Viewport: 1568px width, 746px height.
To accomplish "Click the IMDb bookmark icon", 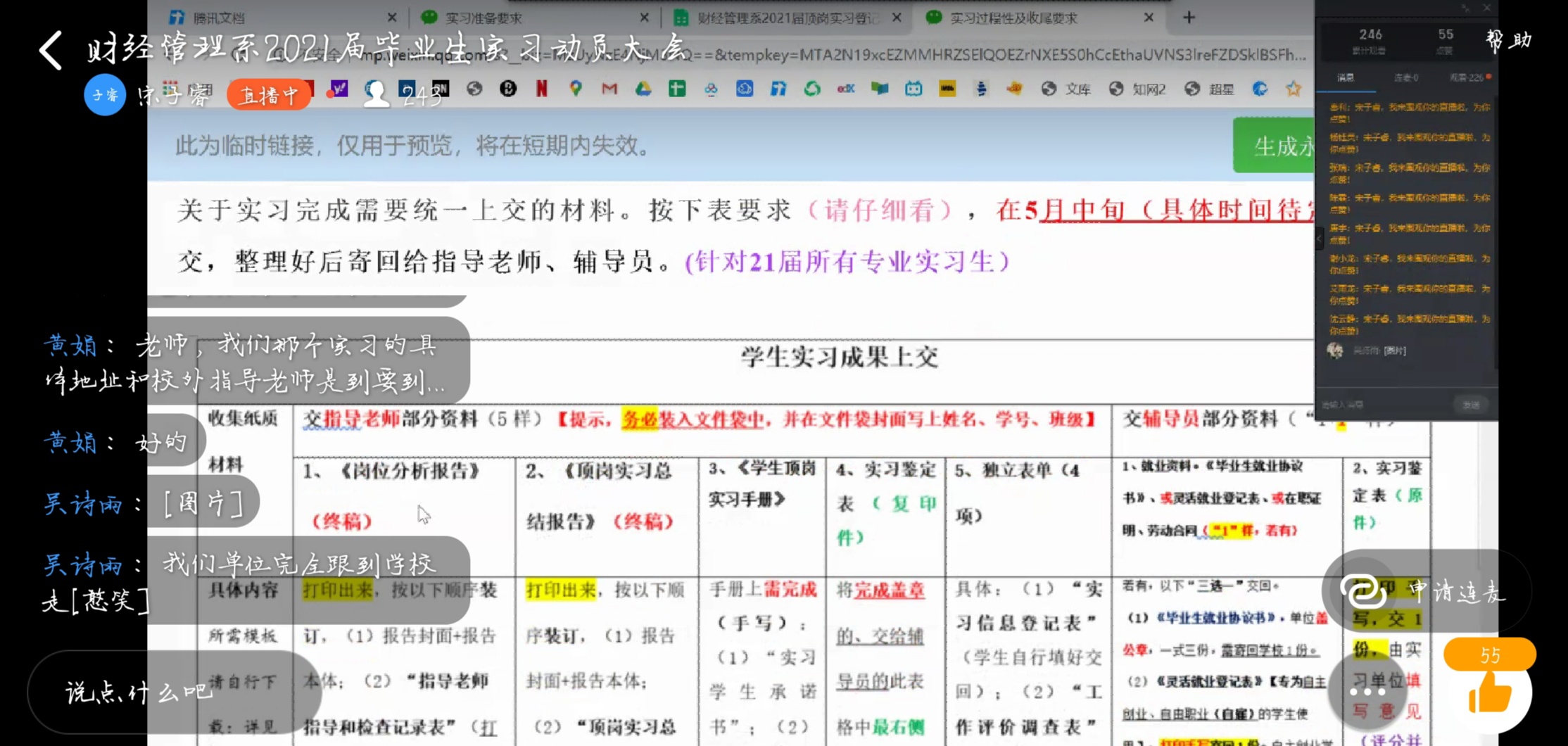I will [947, 89].
